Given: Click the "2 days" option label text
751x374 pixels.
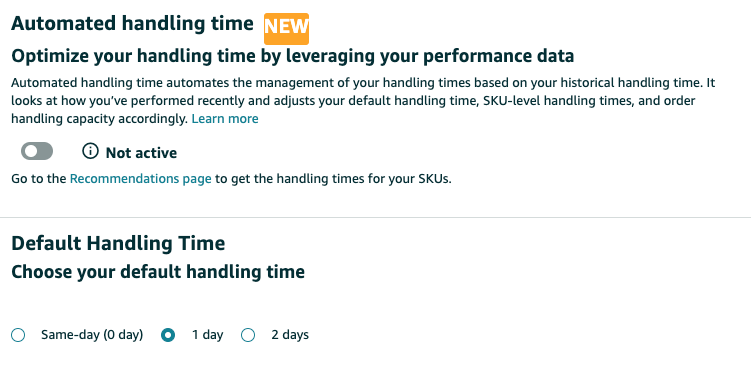Looking at the screenshot, I should pos(290,335).
